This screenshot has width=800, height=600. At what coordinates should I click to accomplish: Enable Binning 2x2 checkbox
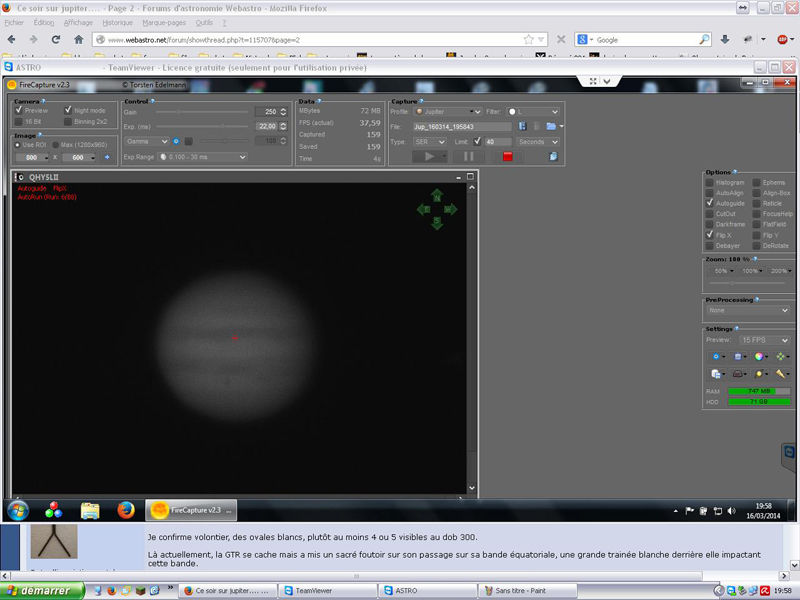(x=68, y=121)
